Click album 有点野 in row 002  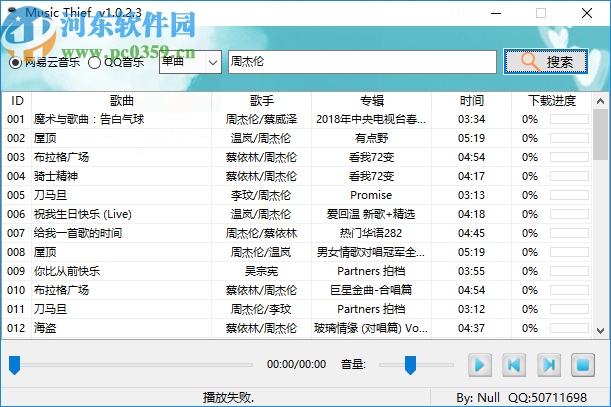[x=371, y=138]
